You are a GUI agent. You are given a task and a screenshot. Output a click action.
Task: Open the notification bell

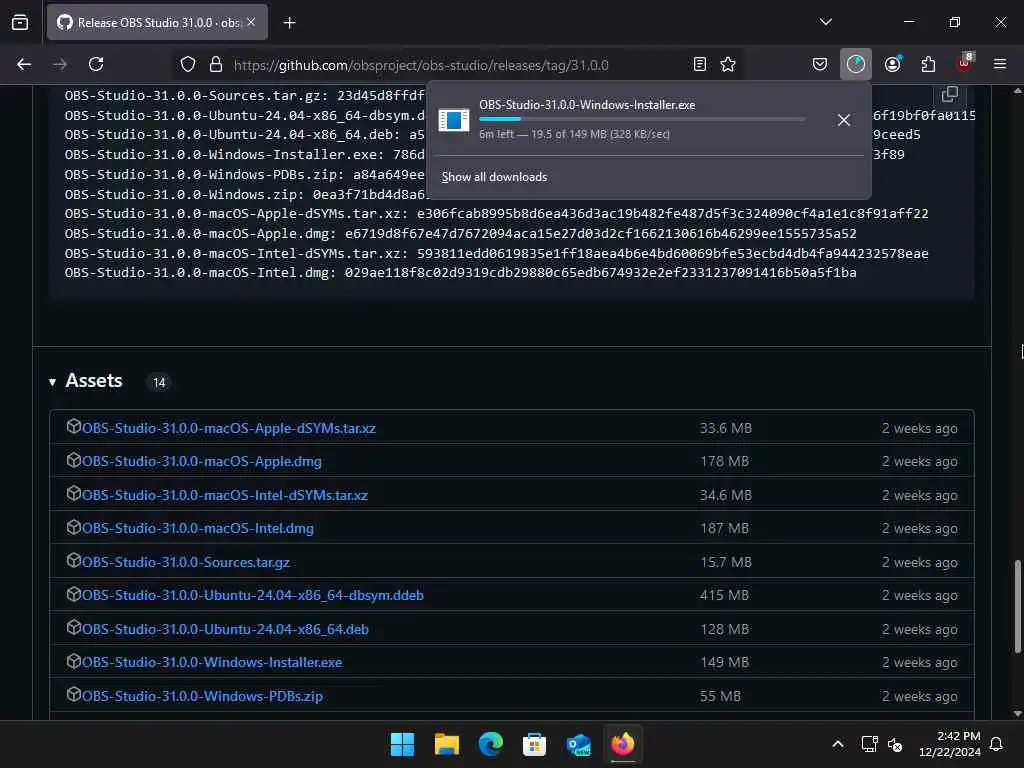click(x=997, y=744)
